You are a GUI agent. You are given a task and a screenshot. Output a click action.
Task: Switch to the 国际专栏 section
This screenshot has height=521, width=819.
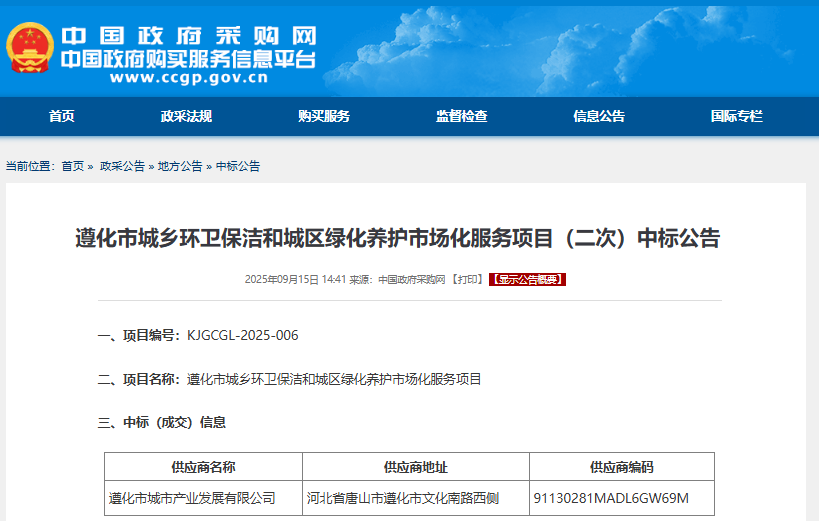click(736, 116)
